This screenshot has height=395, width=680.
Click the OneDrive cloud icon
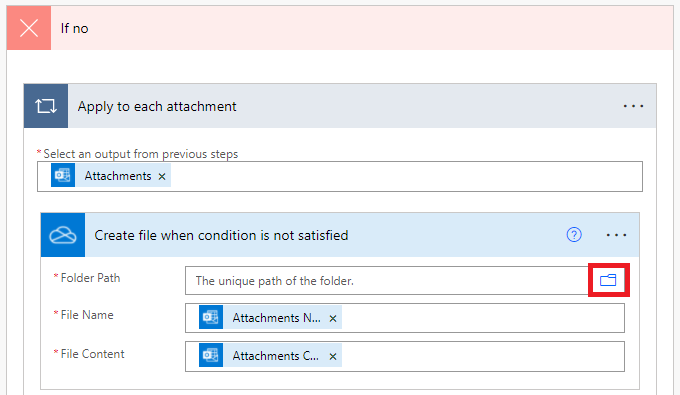pos(63,235)
